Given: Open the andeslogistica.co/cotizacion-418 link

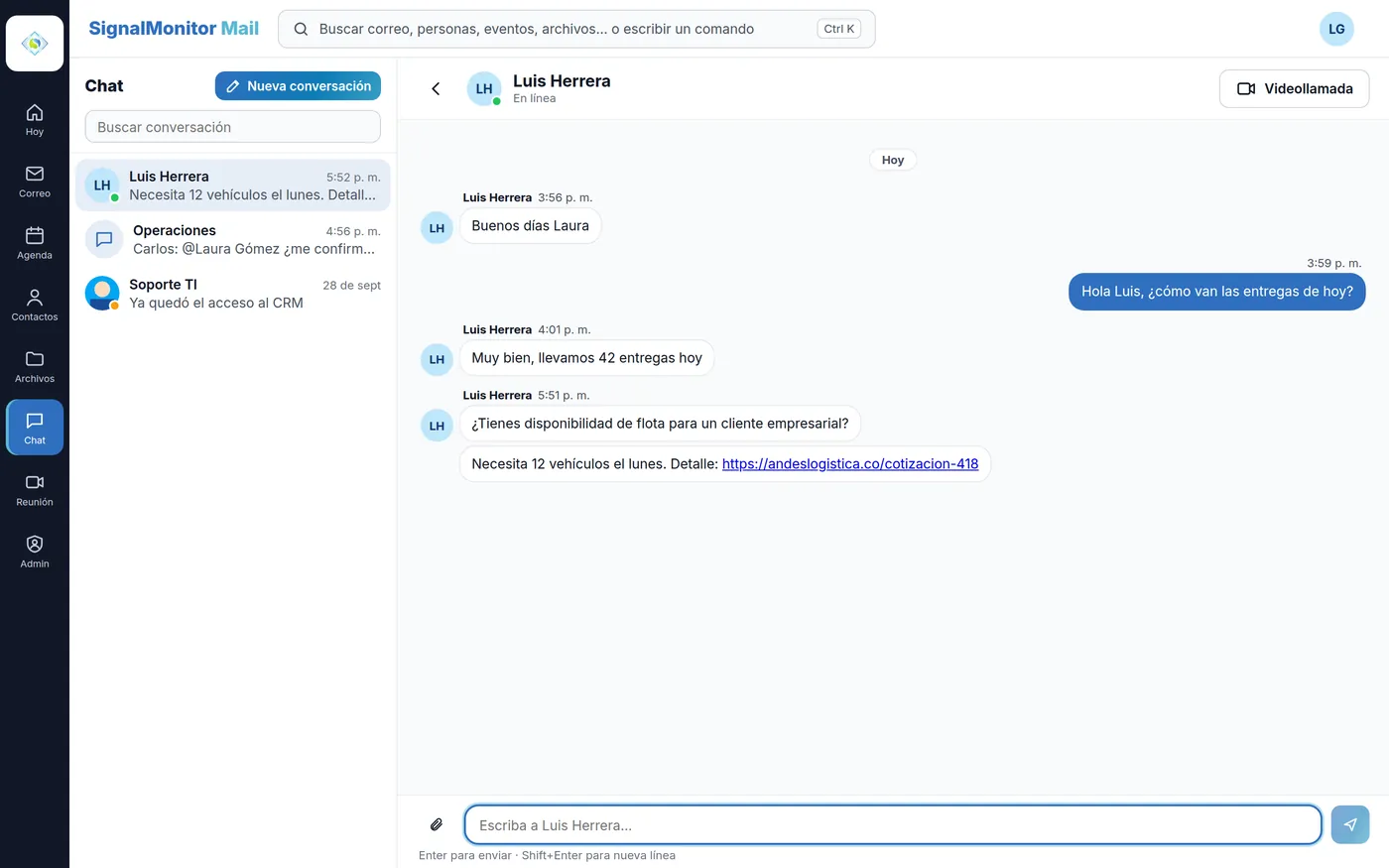Looking at the screenshot, I should tap(850, 464).
